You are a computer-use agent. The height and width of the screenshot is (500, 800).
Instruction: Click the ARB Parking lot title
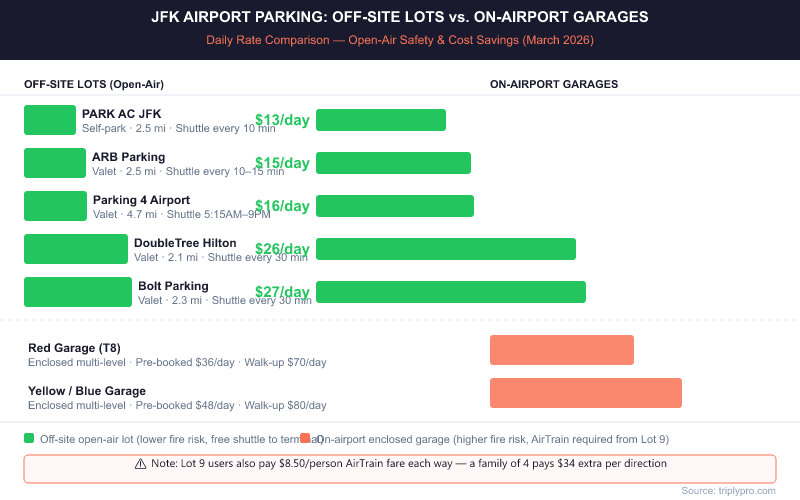click(x=129, y=157)
